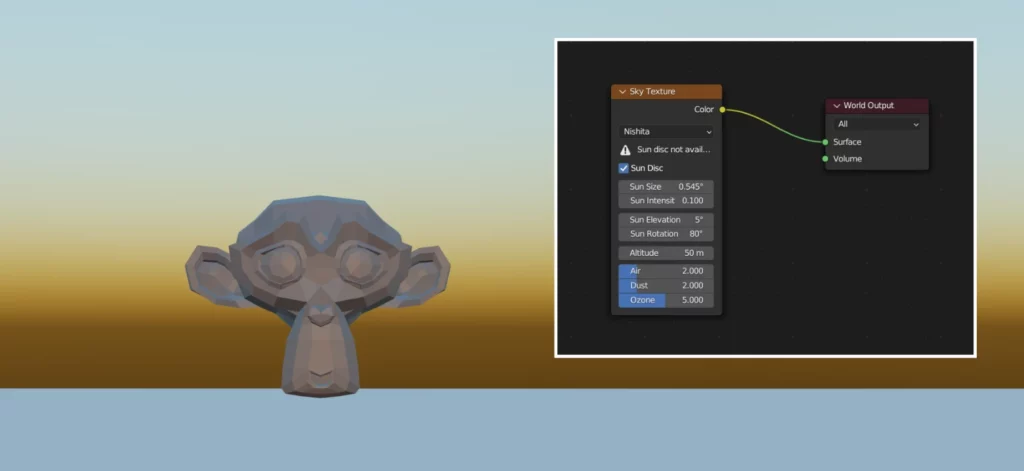The height and width of the screenshot is (471, 1024).
Task: Adjust the Dust density slider
Action: pyautogui.click(x=666, y=285)
